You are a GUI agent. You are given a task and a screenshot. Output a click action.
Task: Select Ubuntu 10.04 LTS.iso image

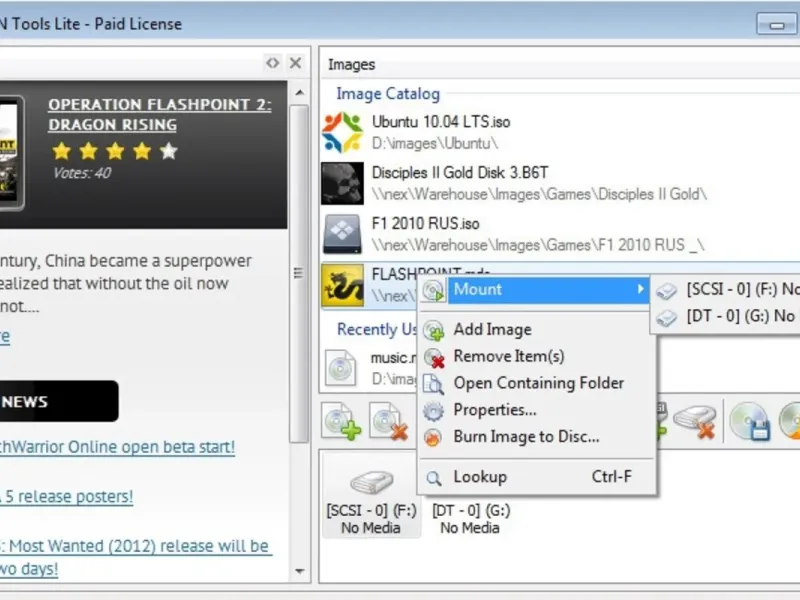[x=560, y=132]
